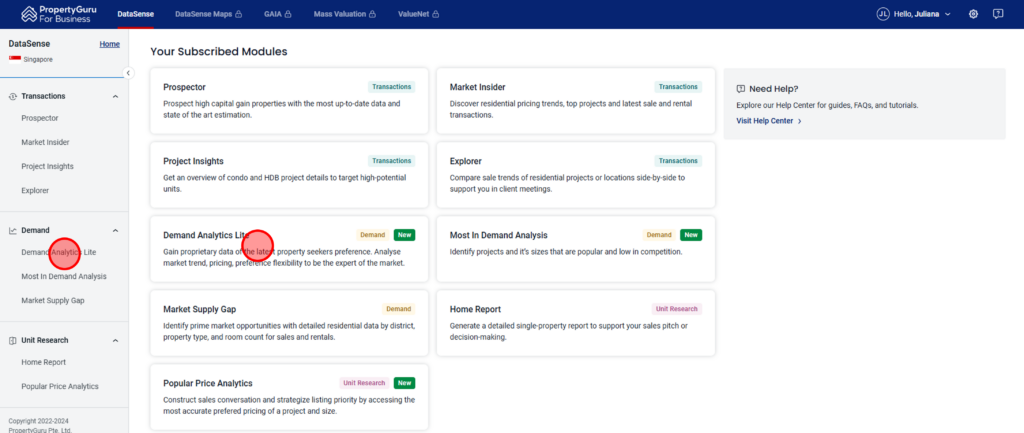This screenshot has width=1024, height=433.
Task: Open Project Insights in the sidebar
Action: point(47,167)
